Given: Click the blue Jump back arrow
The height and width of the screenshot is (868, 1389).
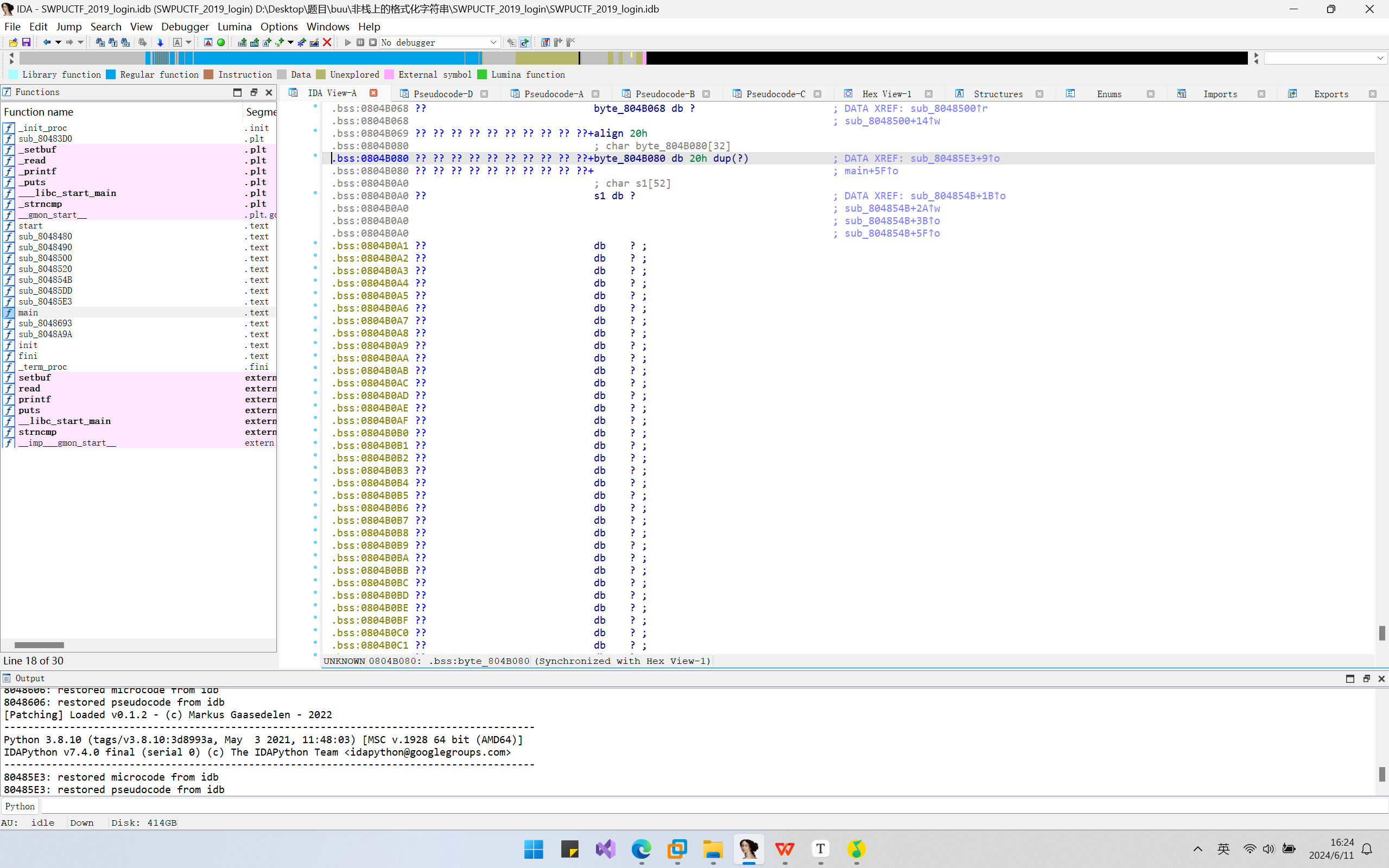Looking at the screenshot, I should point(47,42).
